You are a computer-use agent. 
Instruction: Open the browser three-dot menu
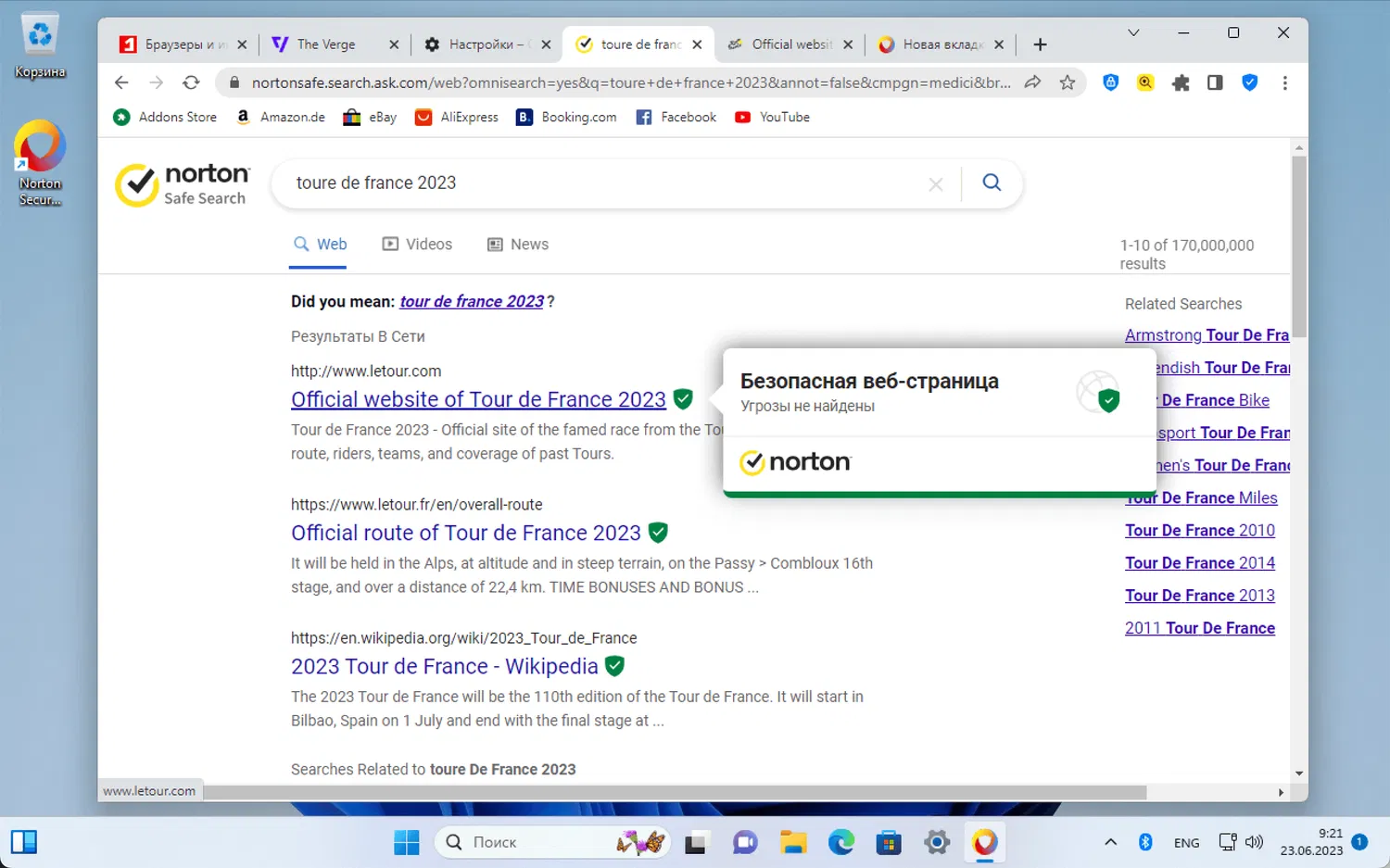(1284, 82)
